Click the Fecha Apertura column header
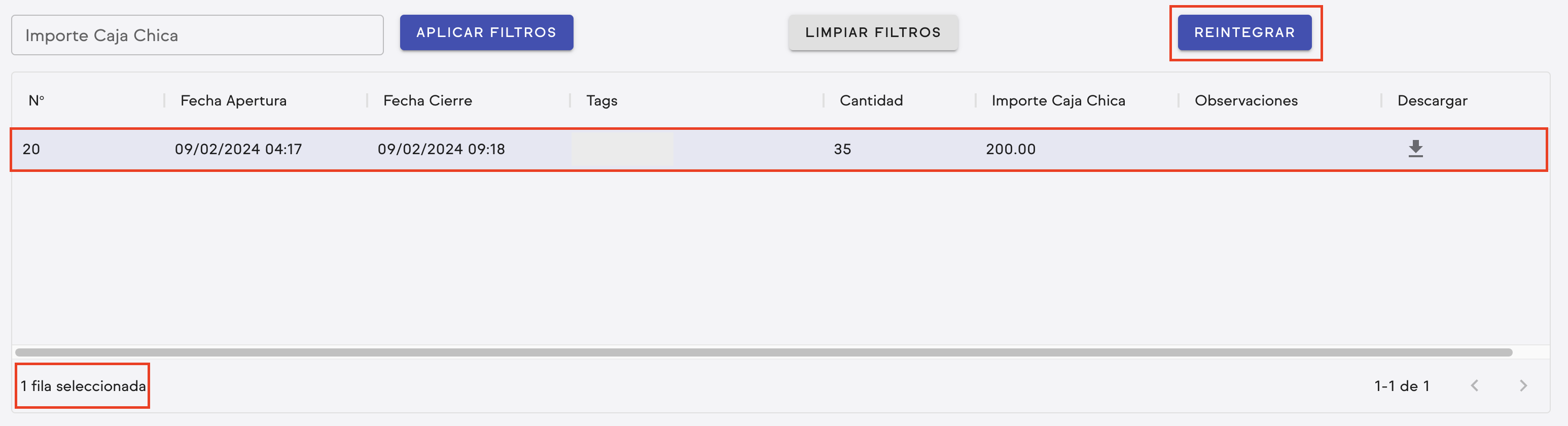Viewport: 1568px width, 426px height. pyautogui.click(x=233, y=100)
